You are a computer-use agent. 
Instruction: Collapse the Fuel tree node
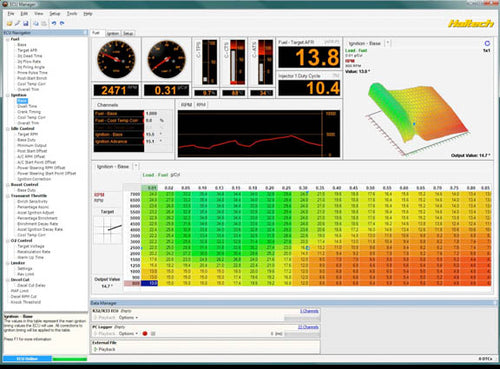point(8,39)
